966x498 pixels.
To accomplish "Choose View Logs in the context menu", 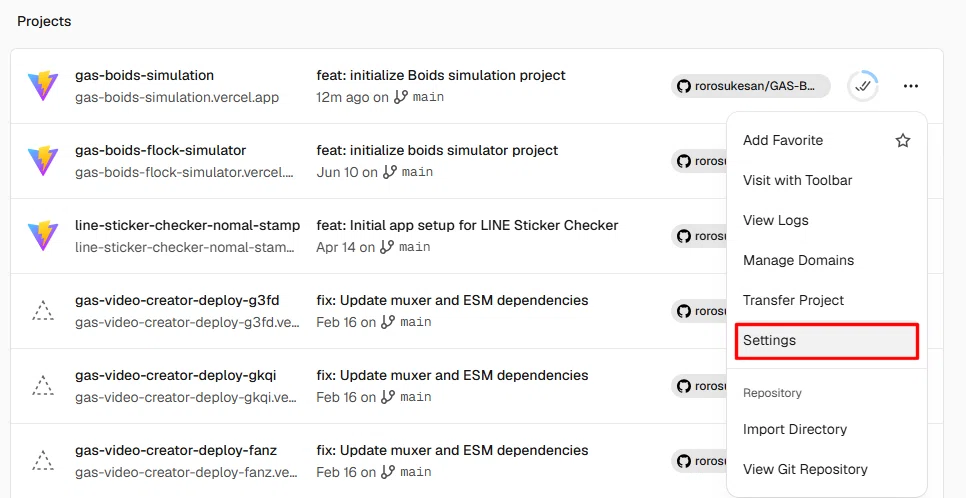I will (x=827, y=220).
